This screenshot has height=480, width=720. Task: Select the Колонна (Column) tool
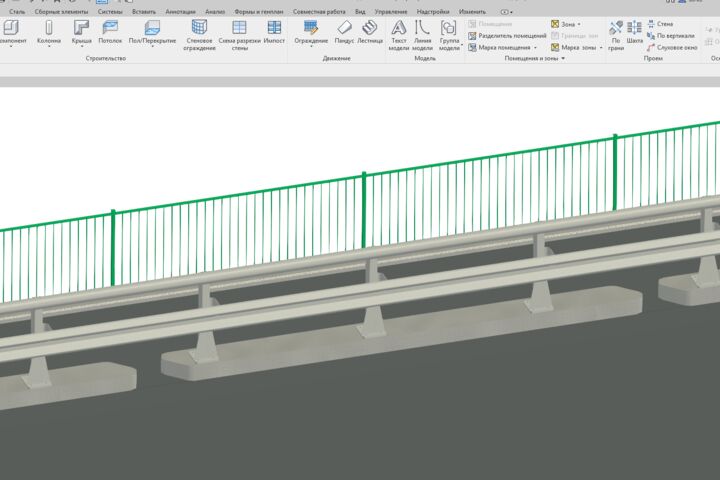coord(49,32)
